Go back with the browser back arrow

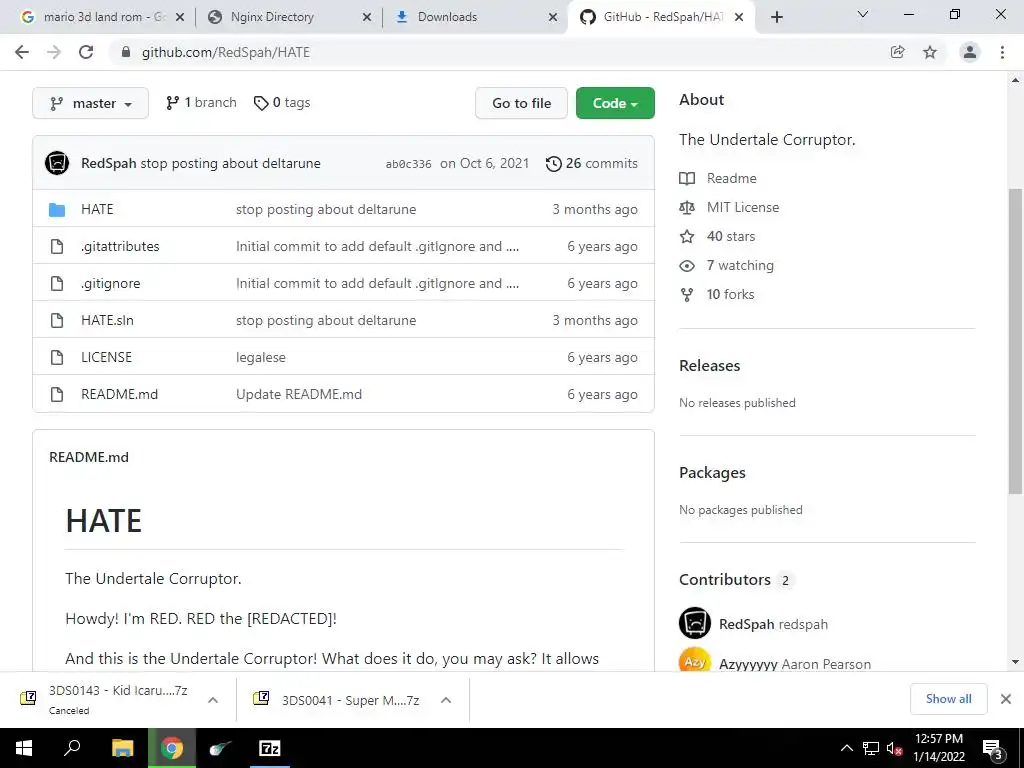click(22, 52)
